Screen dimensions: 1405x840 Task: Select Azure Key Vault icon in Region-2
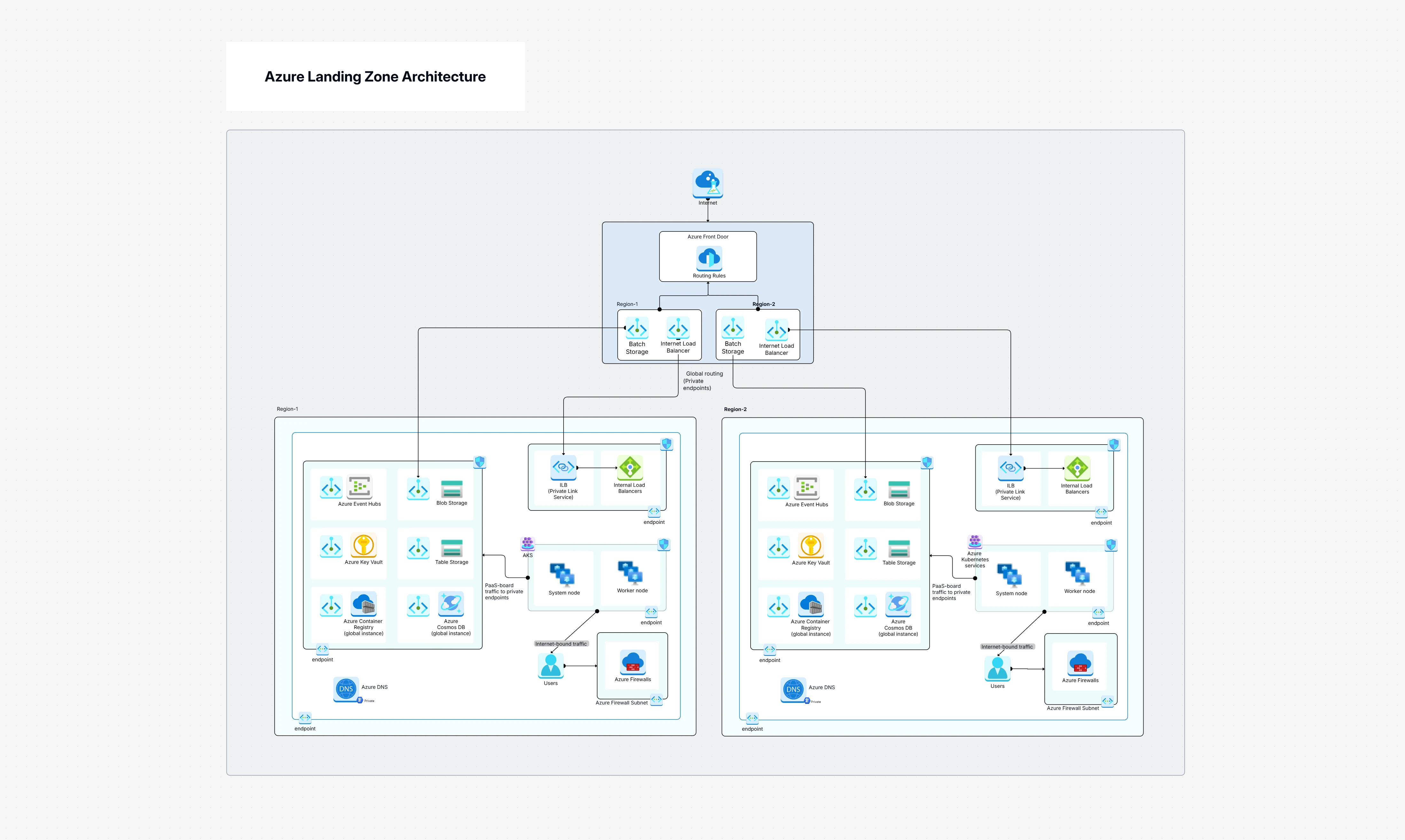pos(811,546)
